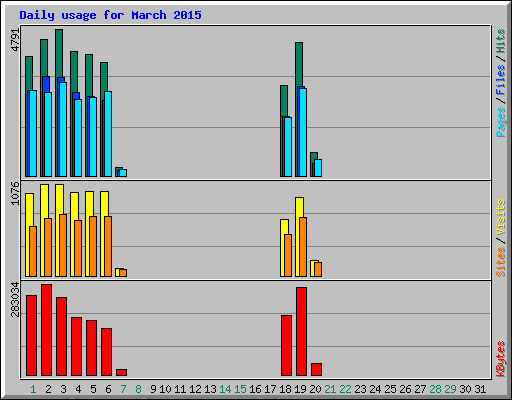
Task: Select day label '16' on the x-axis
Action: click(x=255, y=389)
